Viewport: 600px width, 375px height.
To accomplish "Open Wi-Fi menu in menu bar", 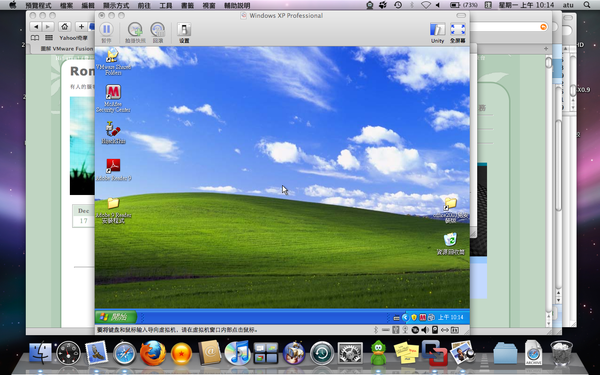I will coord(426,5).
